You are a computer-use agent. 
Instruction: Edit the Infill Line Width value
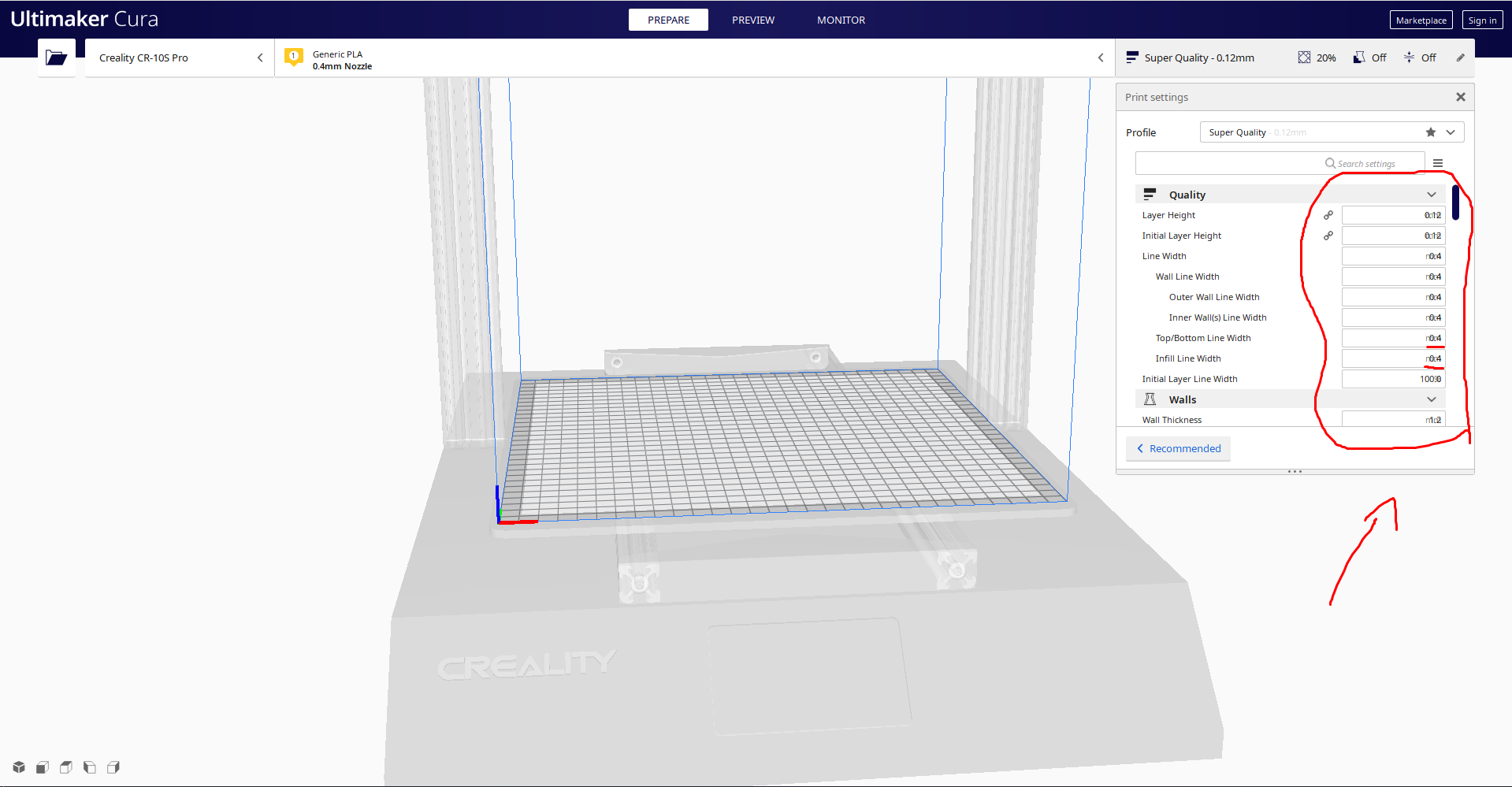click(x=1393, y=358)
